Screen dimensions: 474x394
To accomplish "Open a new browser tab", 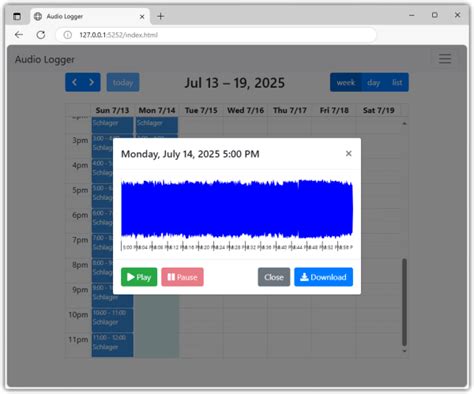I will tap(161, 16).
